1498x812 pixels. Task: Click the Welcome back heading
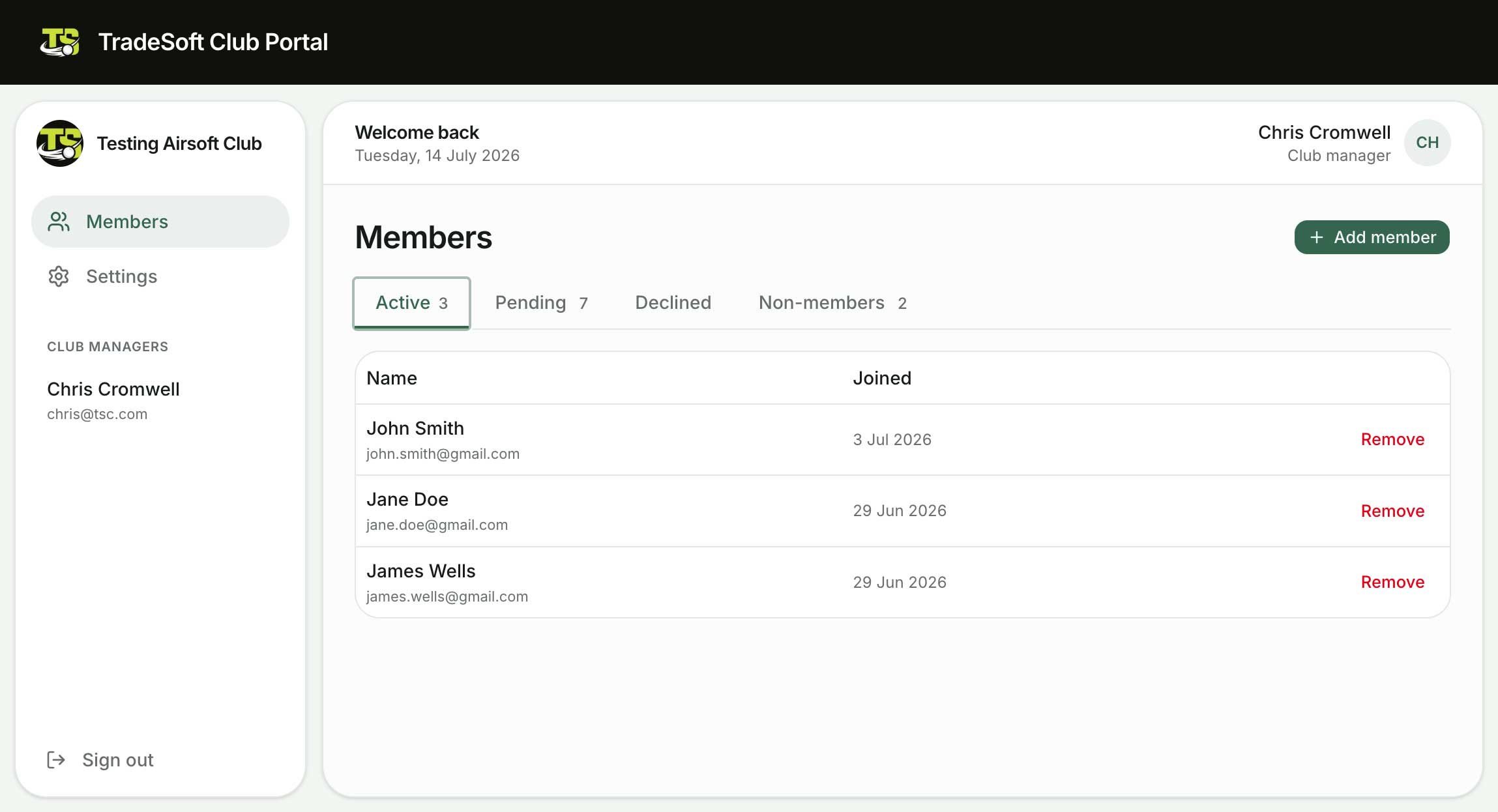tap(417, 133)
